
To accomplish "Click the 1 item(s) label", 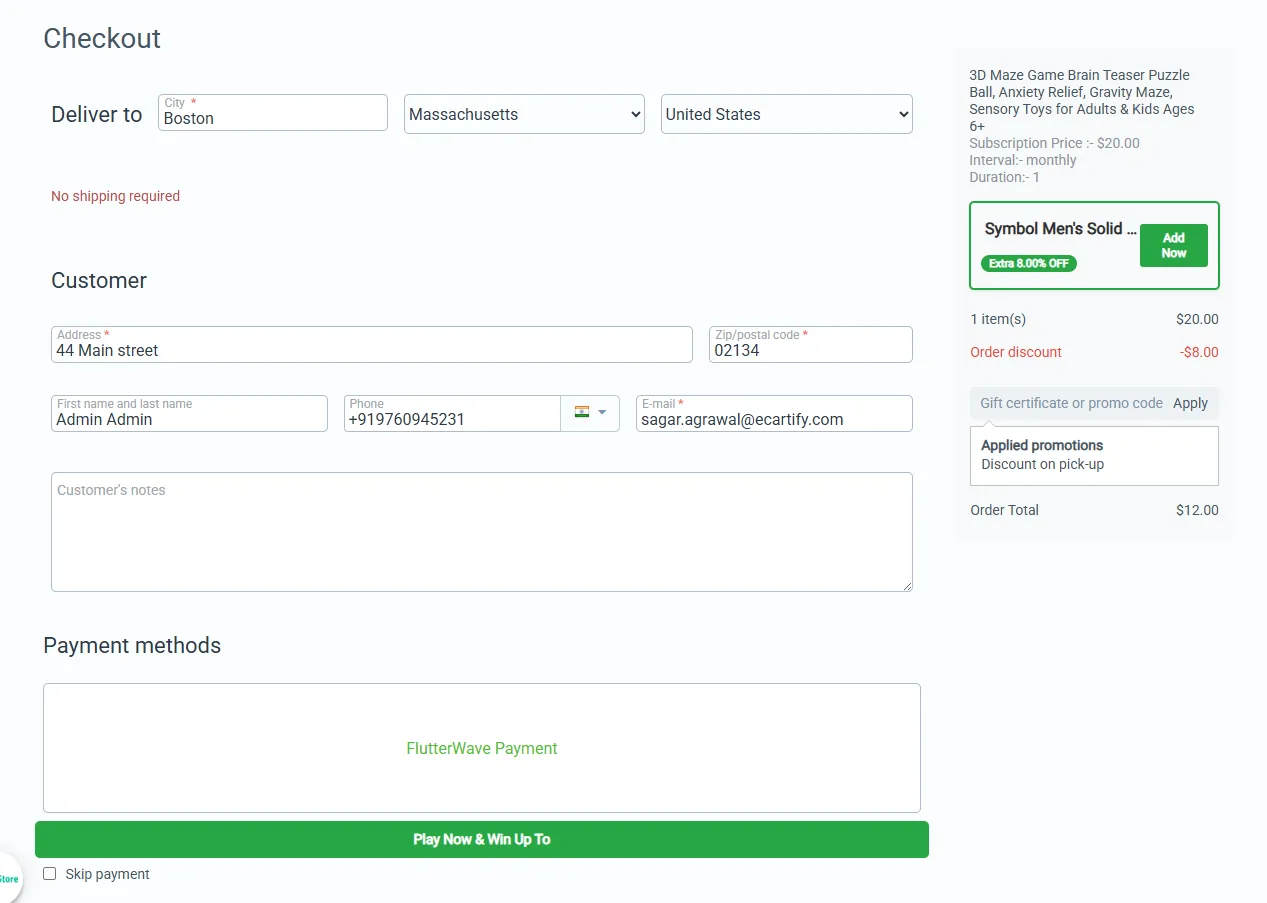I will [998, 319].
